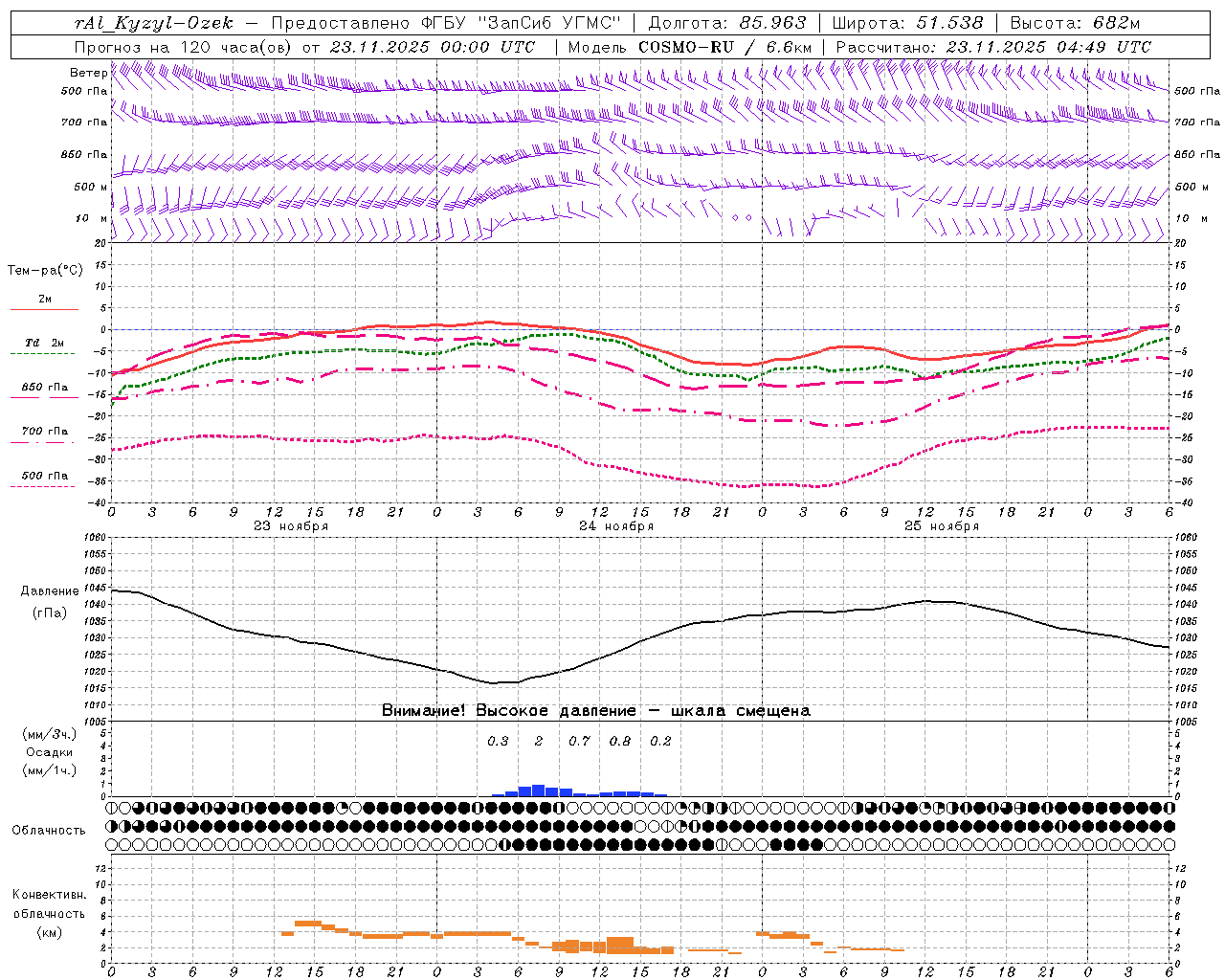Click the Модель COSMO-RU / 6.6км label
Viewport: 1225px width, 980px height.
coord(689,47)
